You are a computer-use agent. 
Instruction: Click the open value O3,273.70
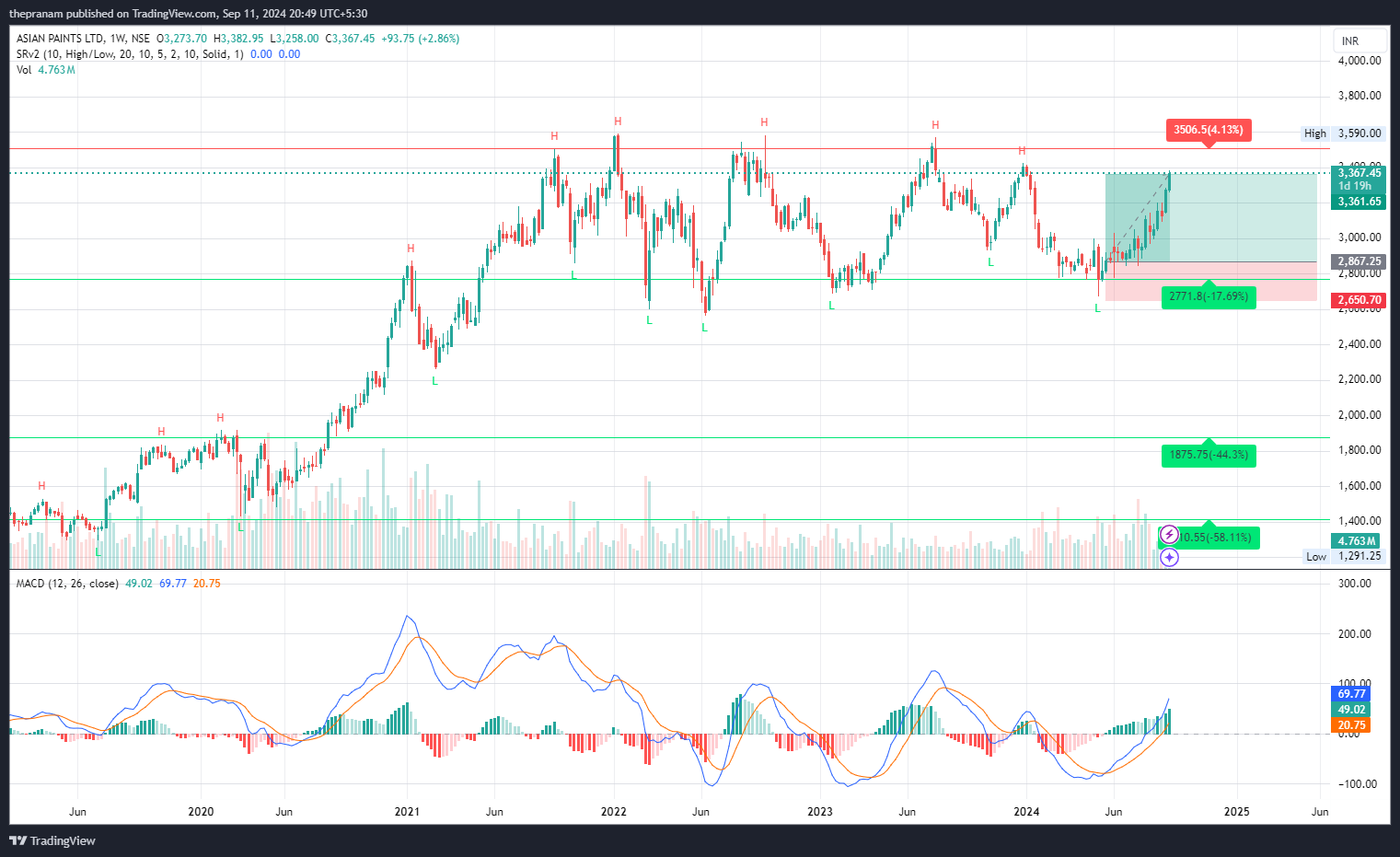(181, 39)
